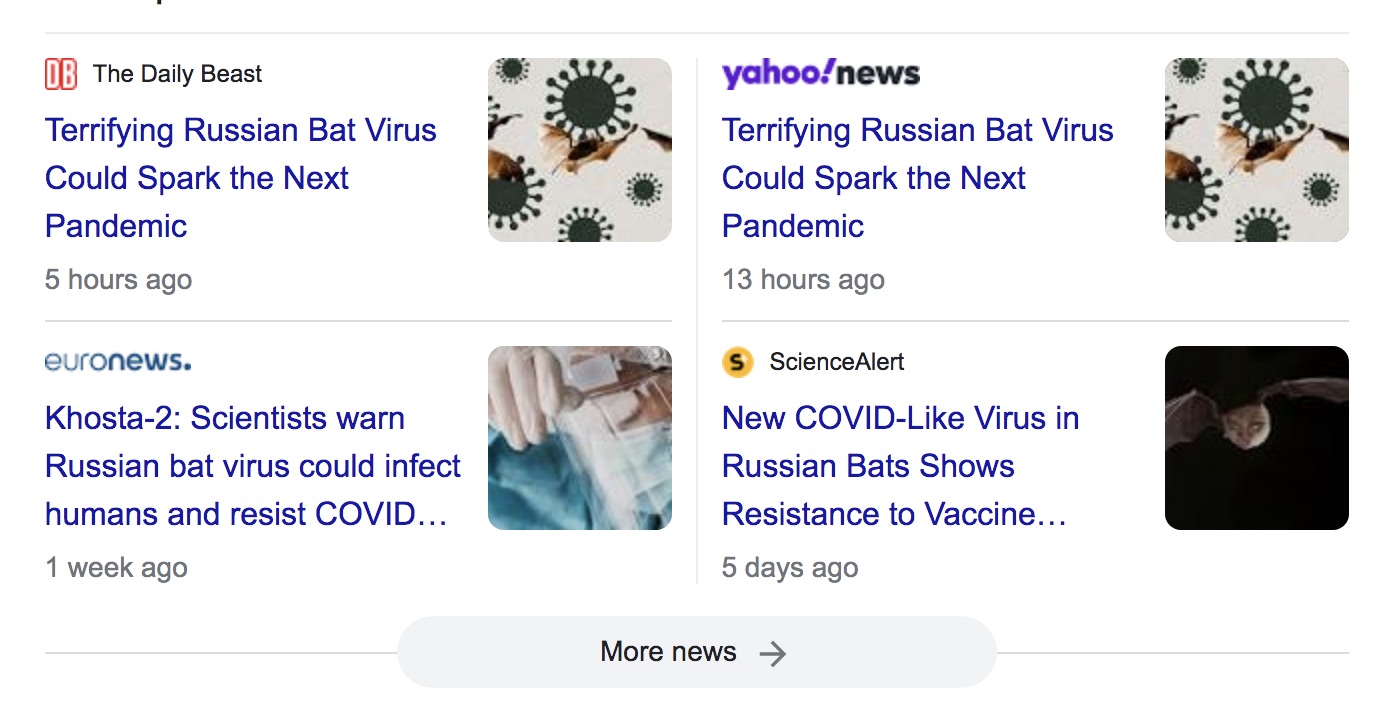The image size is (1386, 723).
Task: Open the Yahoo News pandemic article
Action: pyautogui.click(x=917, y=178)
